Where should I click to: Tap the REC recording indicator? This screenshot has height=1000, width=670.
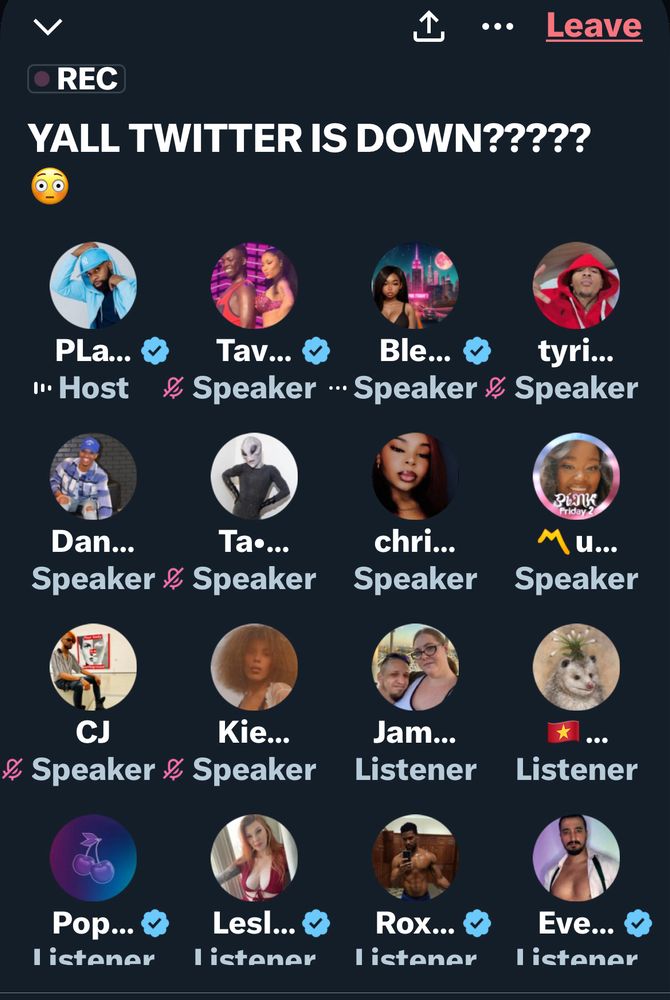click(x=76, y=78)
